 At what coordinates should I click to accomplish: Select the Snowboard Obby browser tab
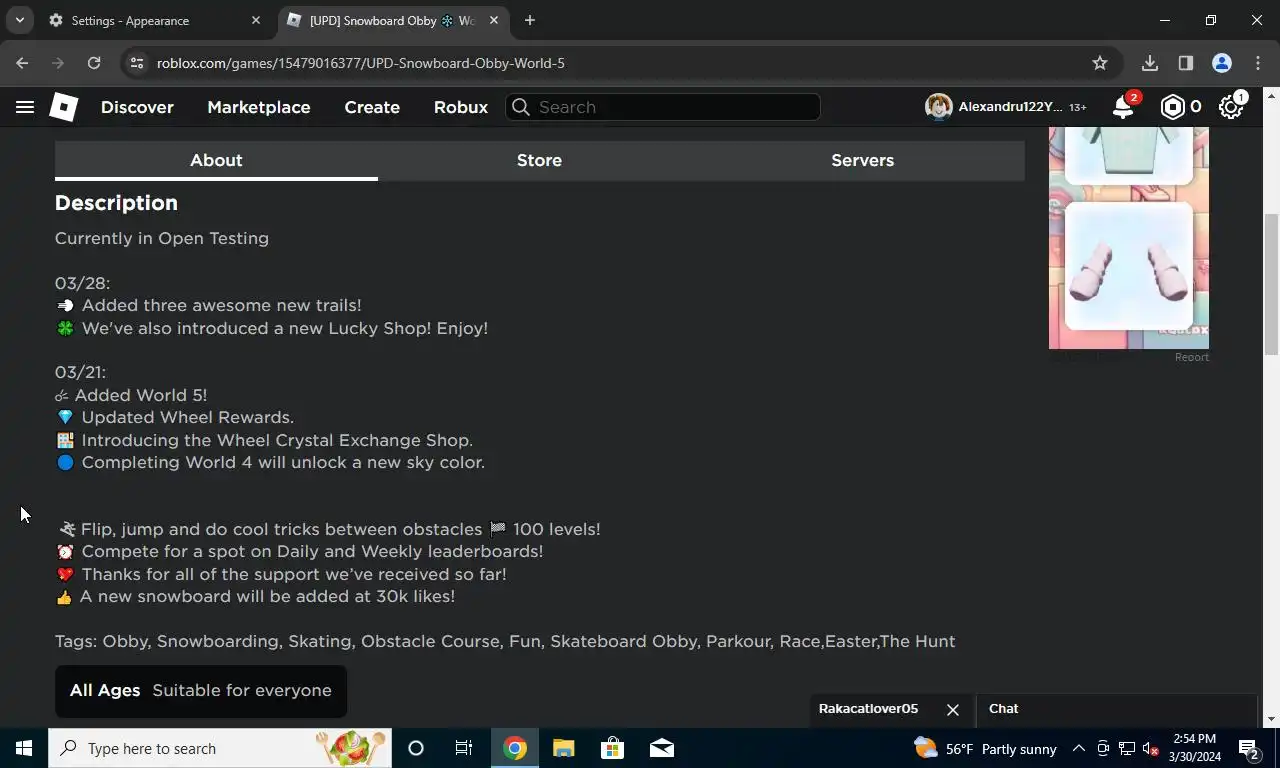(x=391, y=20)
